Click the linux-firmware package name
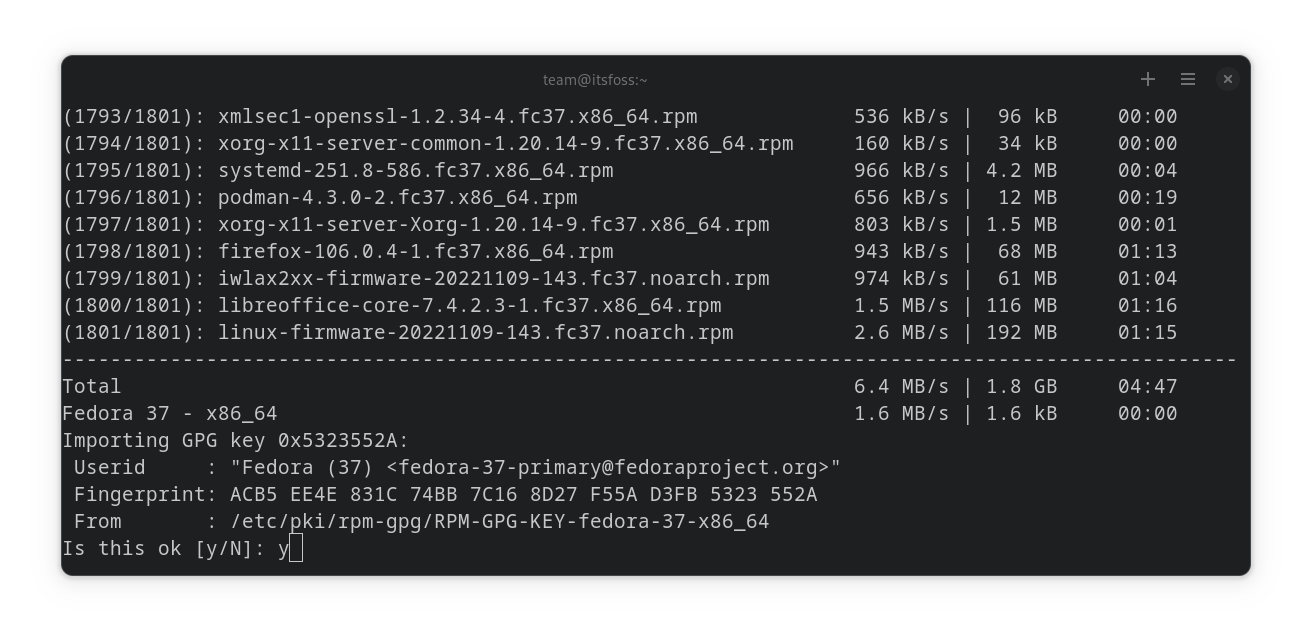 click(x=475, y=332)
